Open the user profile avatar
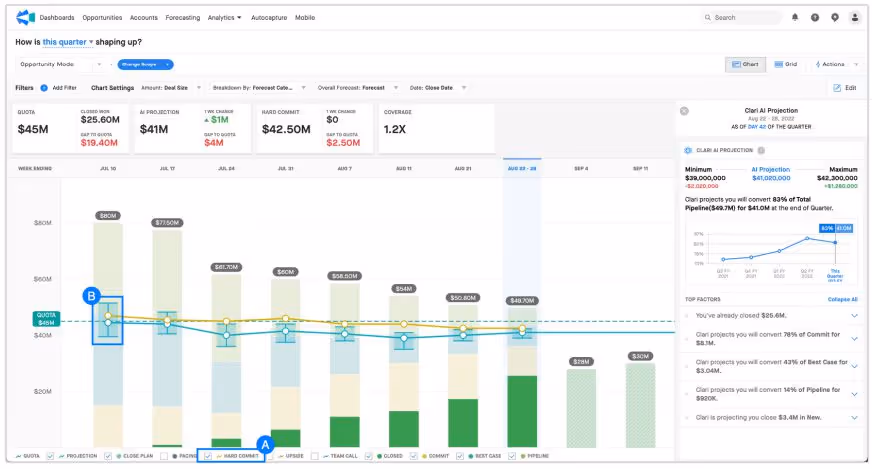872x469 pixels. point(855,17)
